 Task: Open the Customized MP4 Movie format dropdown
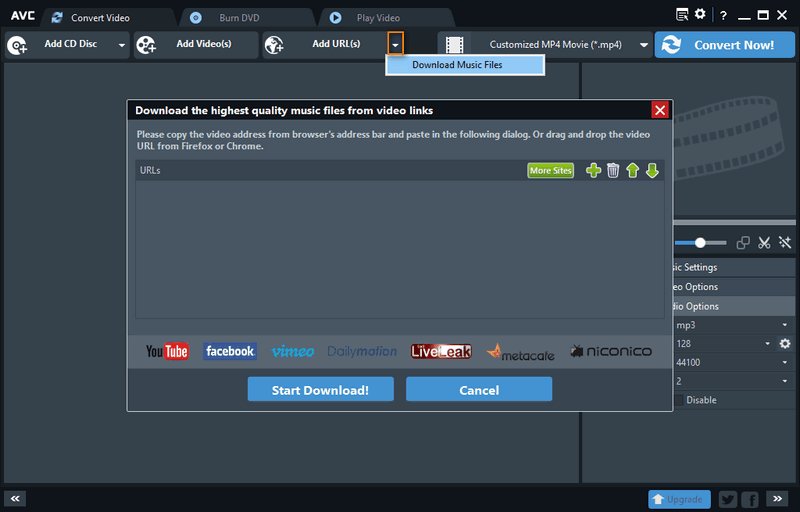click(644, 45)
